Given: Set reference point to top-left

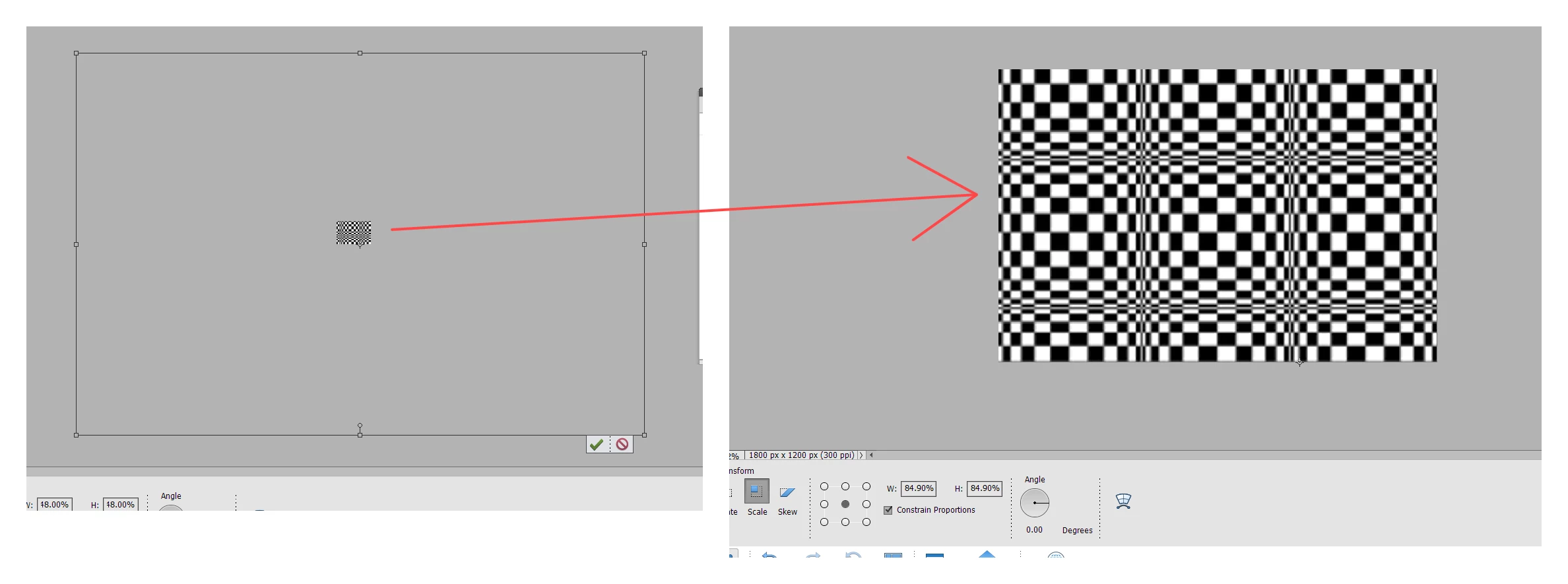Looking at the screenshot, I should 824,486.
